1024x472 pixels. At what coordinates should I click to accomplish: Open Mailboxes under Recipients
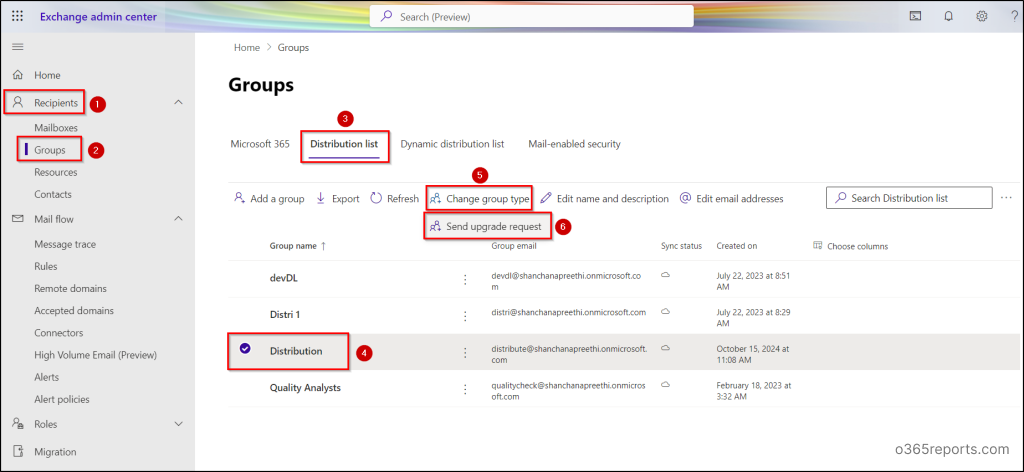(56, 128)
